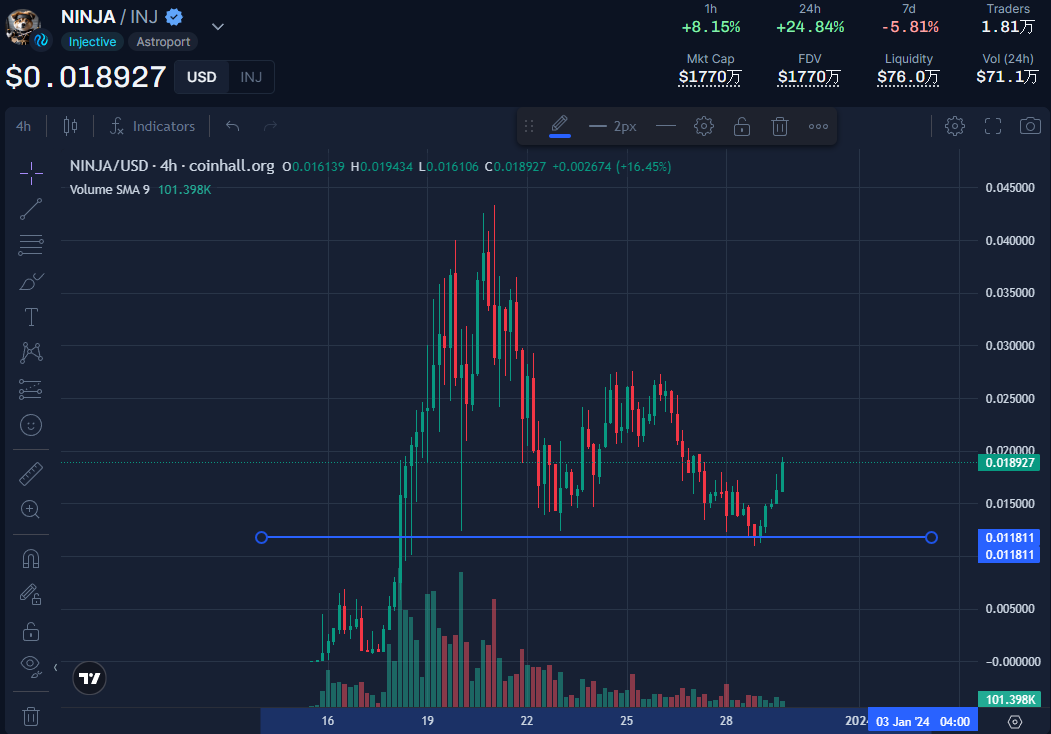
Task: Click the Liquidity value $76.0万
Action: pos(908,77)
